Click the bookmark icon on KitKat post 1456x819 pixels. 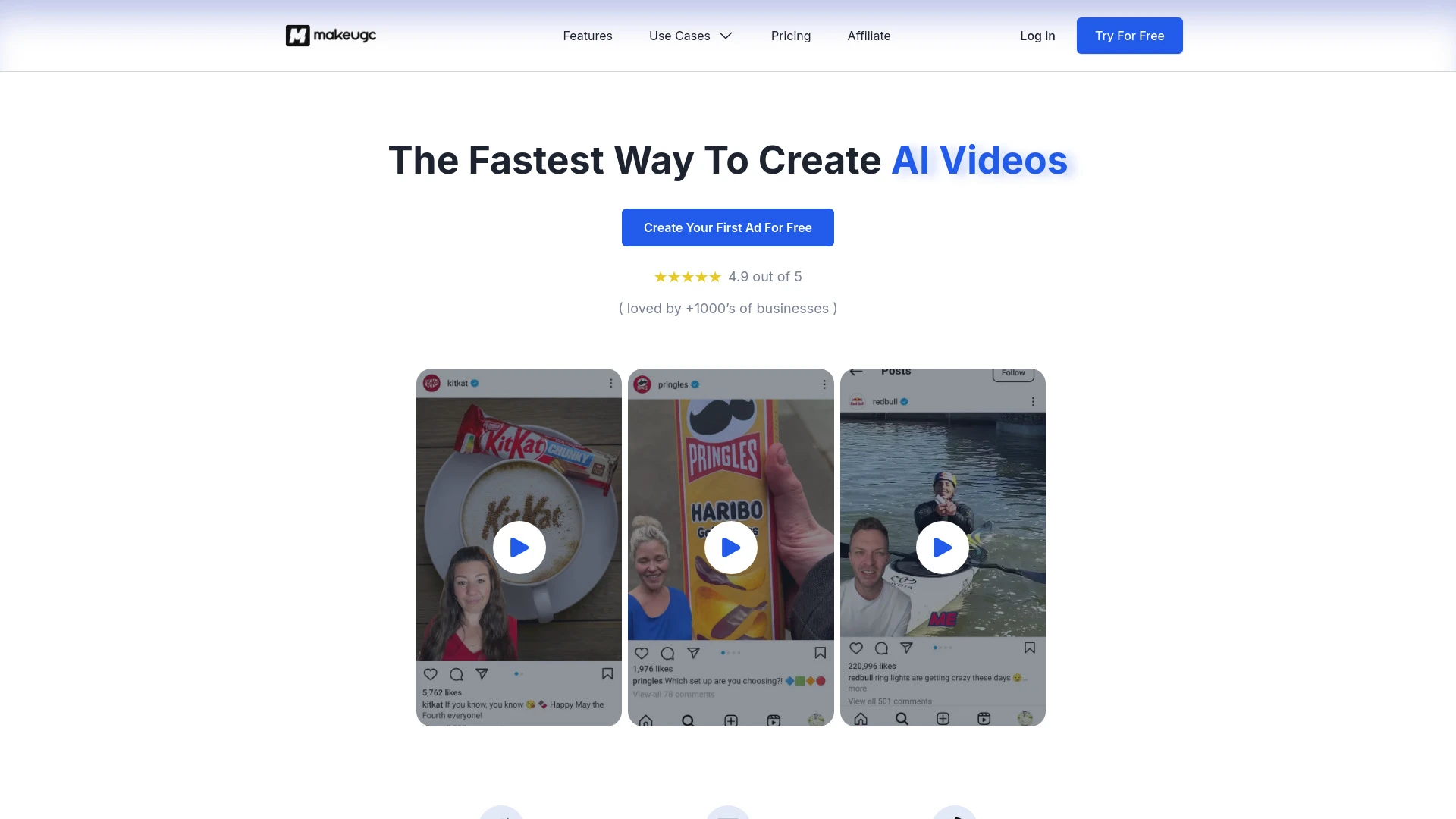(x=608, y=674)
